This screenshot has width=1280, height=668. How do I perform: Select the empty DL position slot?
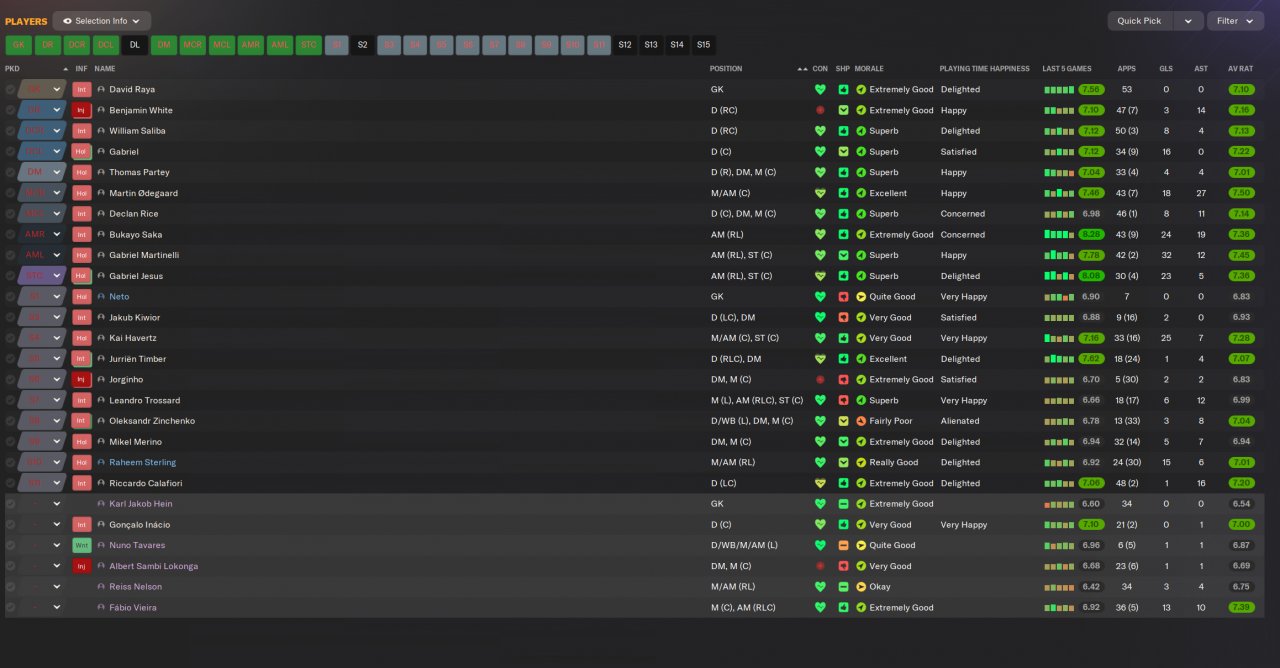[x=135, y=45]
